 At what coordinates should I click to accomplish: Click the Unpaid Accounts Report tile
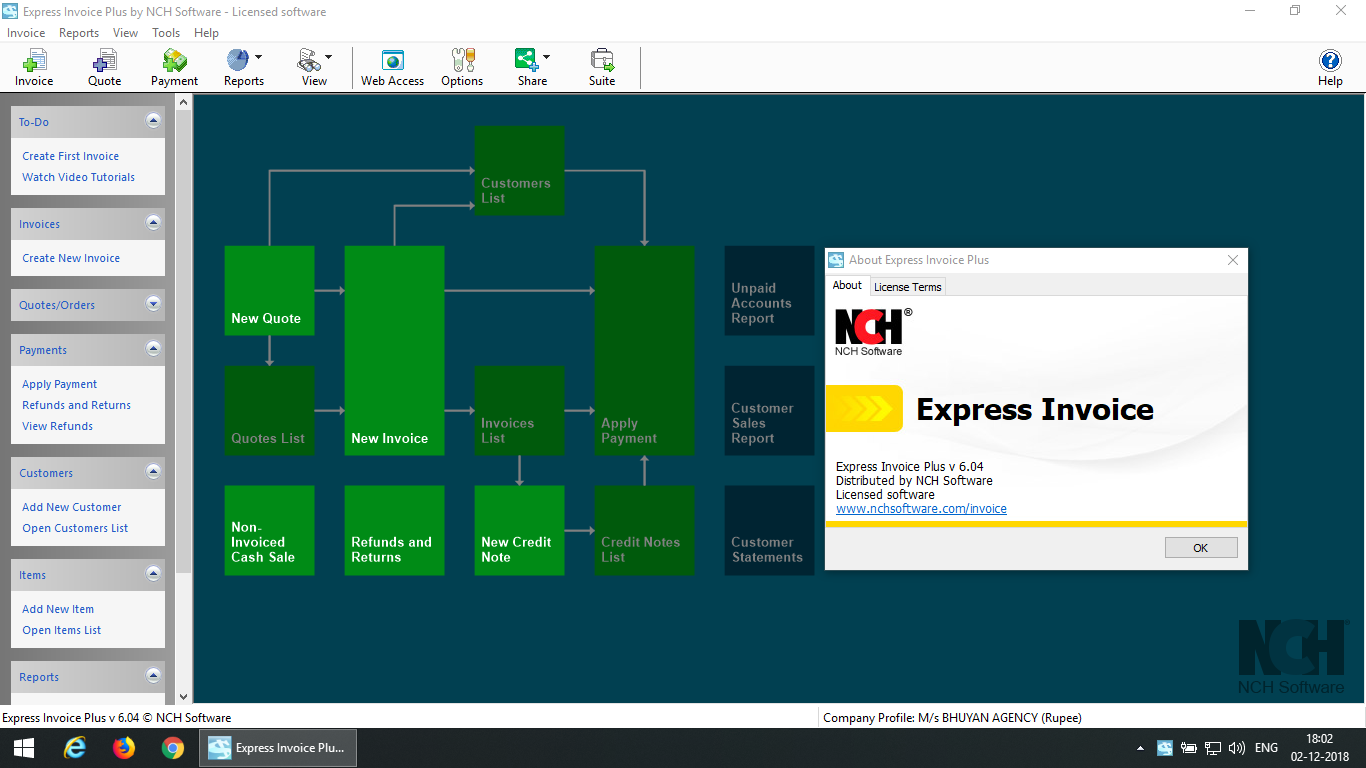pos(769,290)
